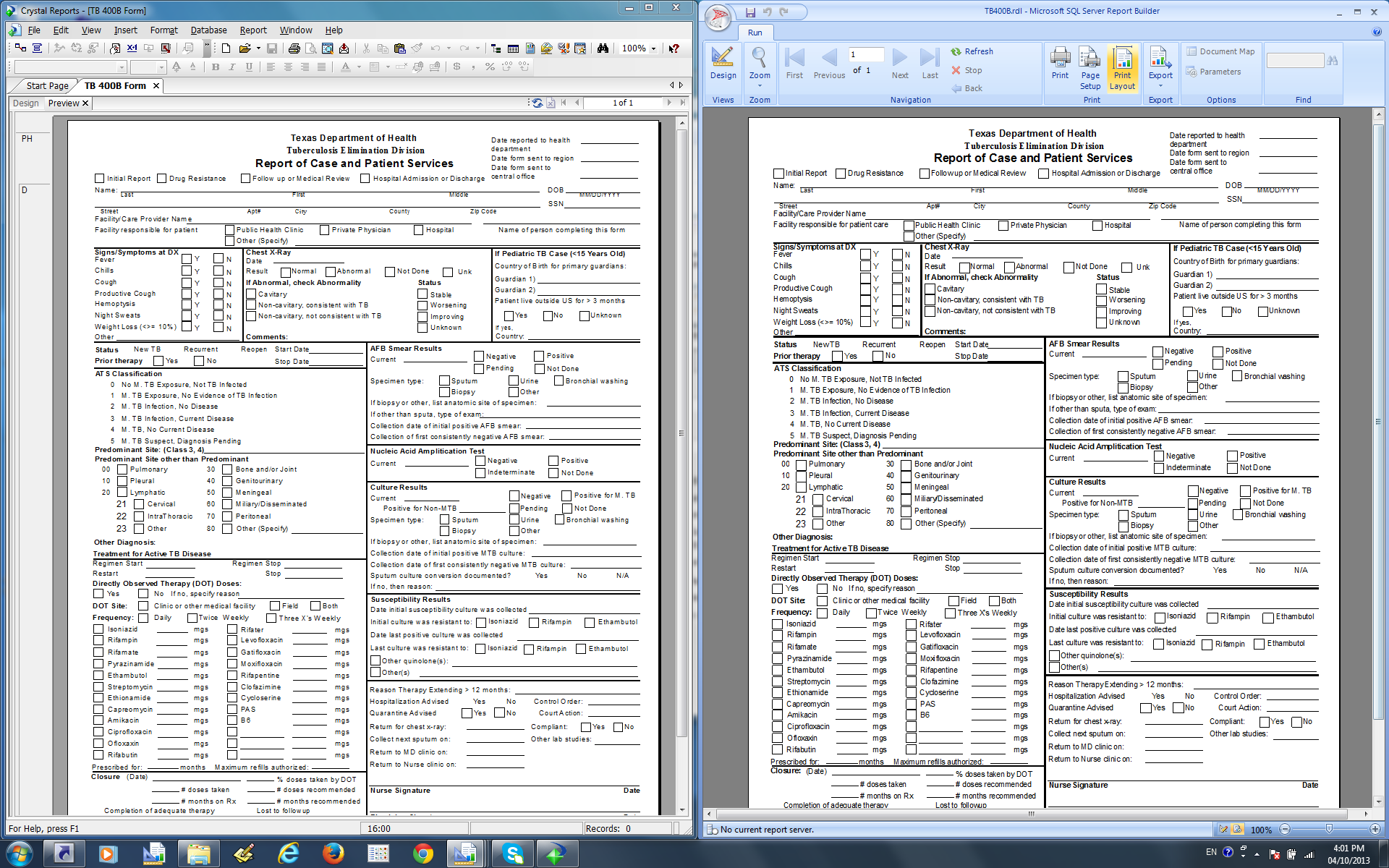
Task: Click Page Setup icon in Report Builder
Action: point(1090,68)
